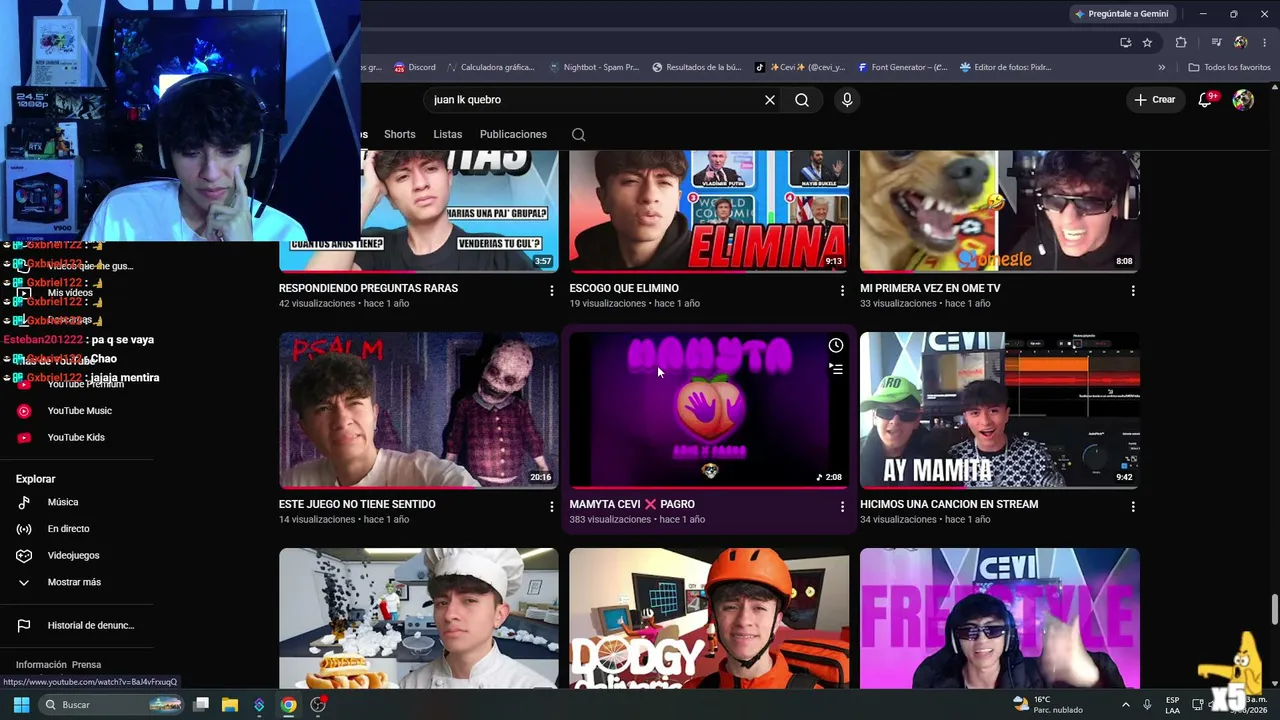Viewport: 1280px width, 720px height.
Task: Clear the search box with the X icon
Action: point(770,100)
